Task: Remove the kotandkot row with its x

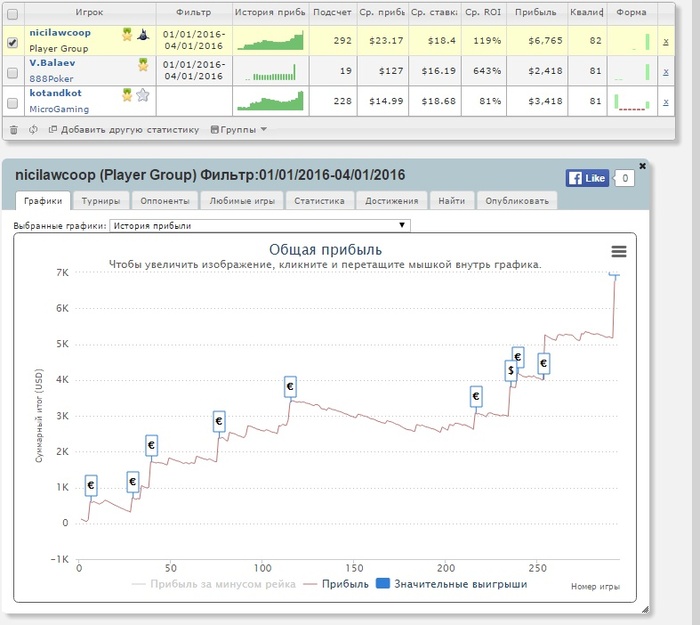Action: [x=665, y=101]
